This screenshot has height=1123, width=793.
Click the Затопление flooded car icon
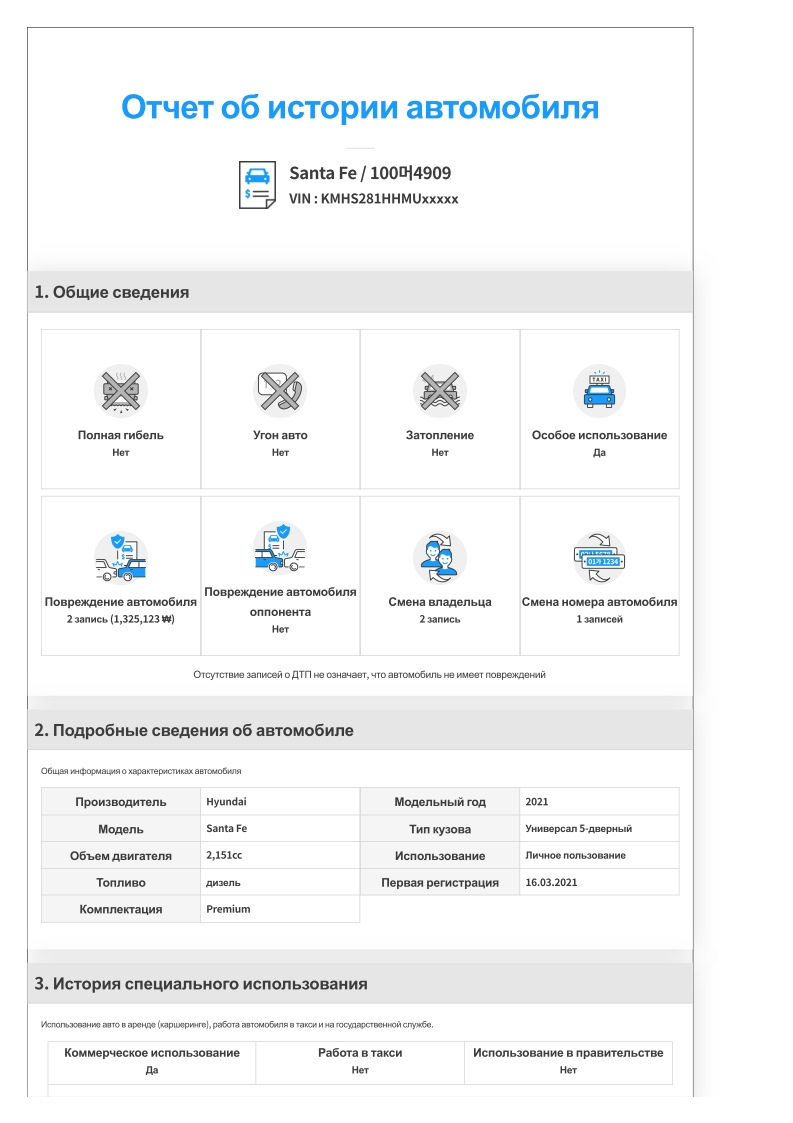(x=440, y=391)
